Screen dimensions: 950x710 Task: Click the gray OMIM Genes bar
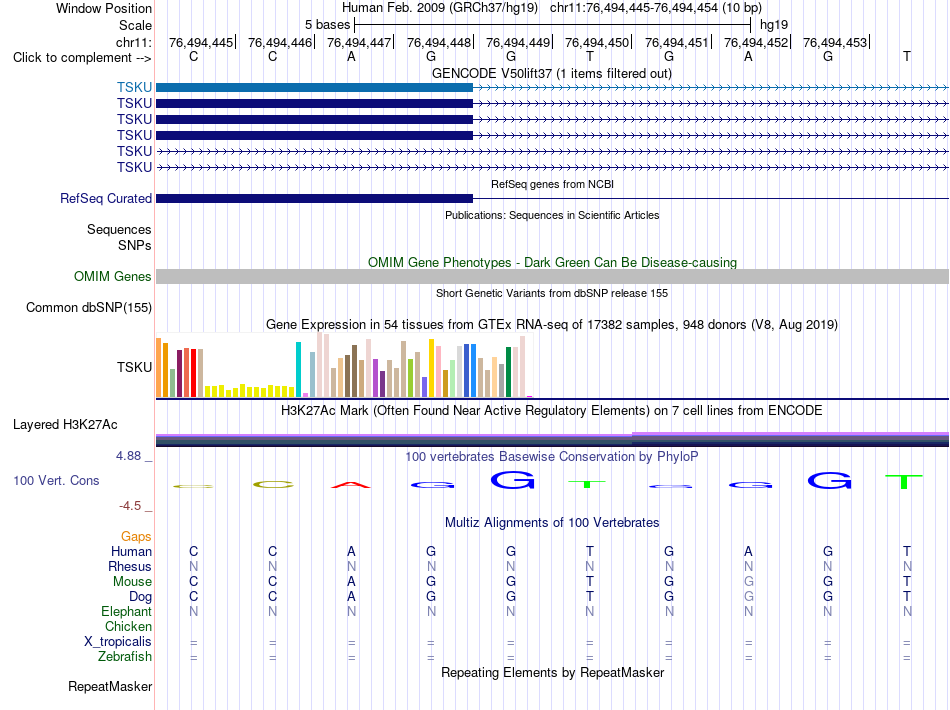click(x=552, y=276)
